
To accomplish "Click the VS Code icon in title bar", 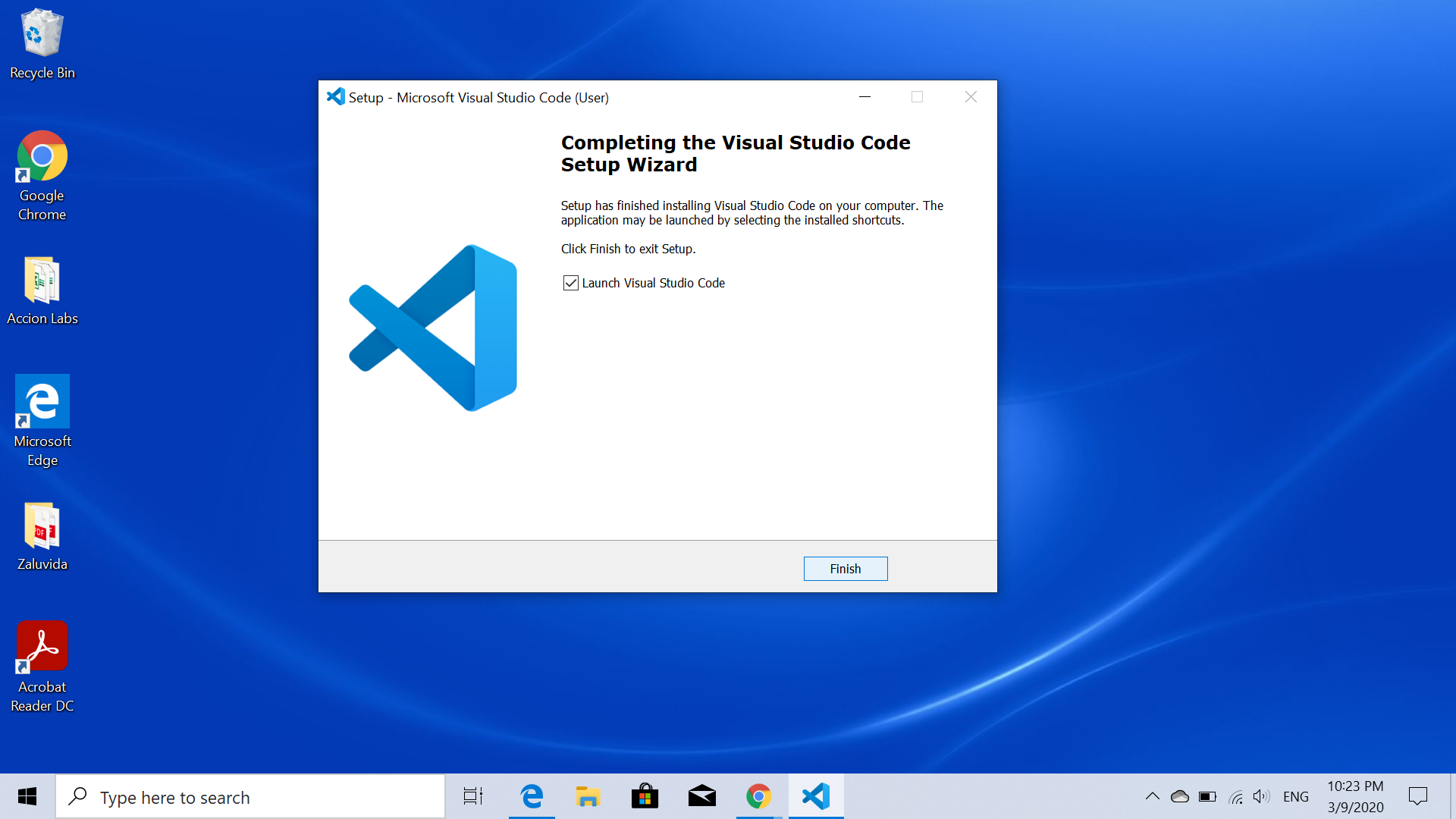I will (x=335, y=97).
